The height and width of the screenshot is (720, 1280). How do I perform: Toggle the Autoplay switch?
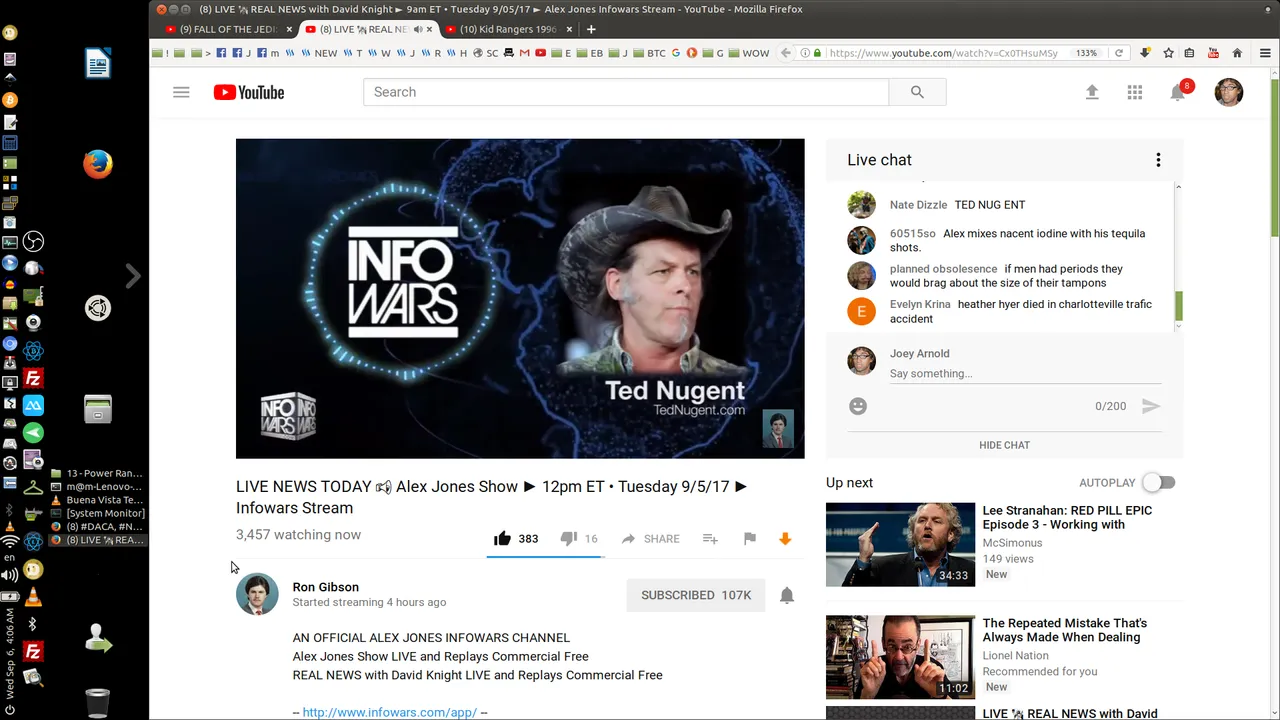pyautogui.click(x=1159, y=483)
